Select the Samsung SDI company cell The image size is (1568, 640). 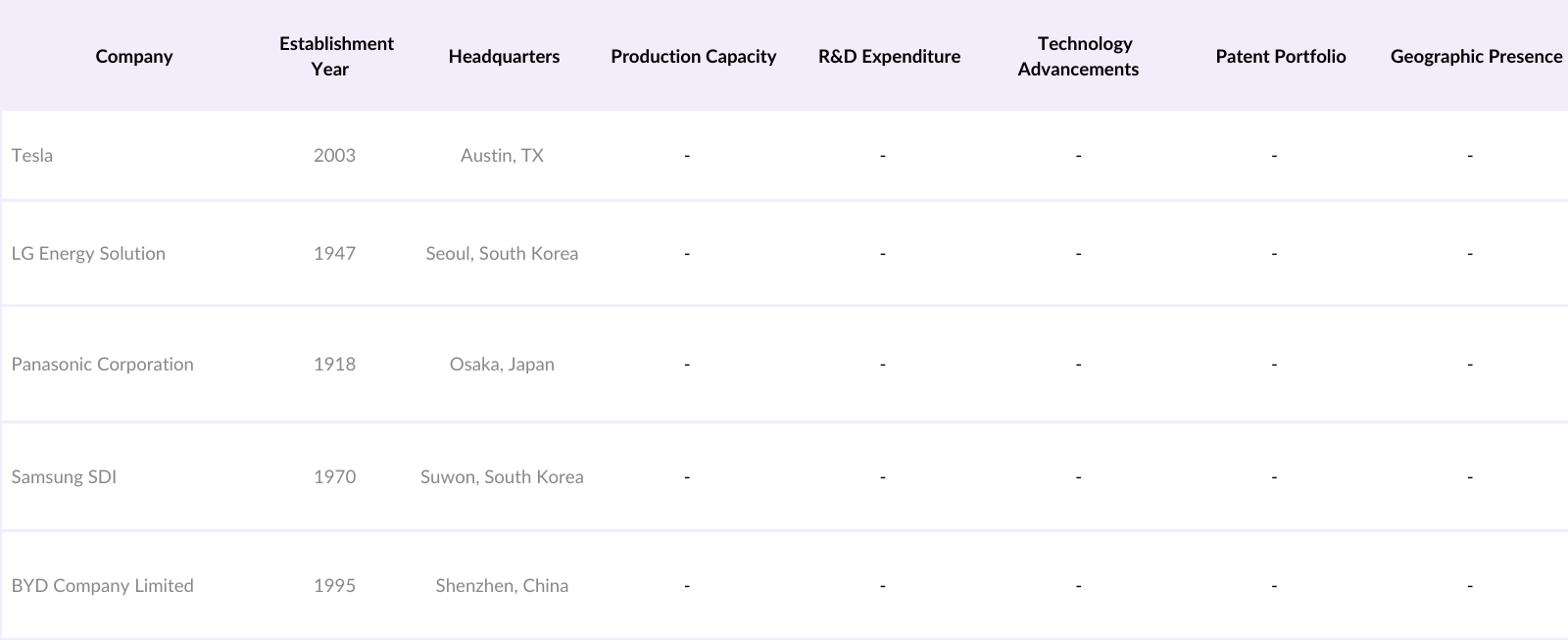[x=64, y=476]
